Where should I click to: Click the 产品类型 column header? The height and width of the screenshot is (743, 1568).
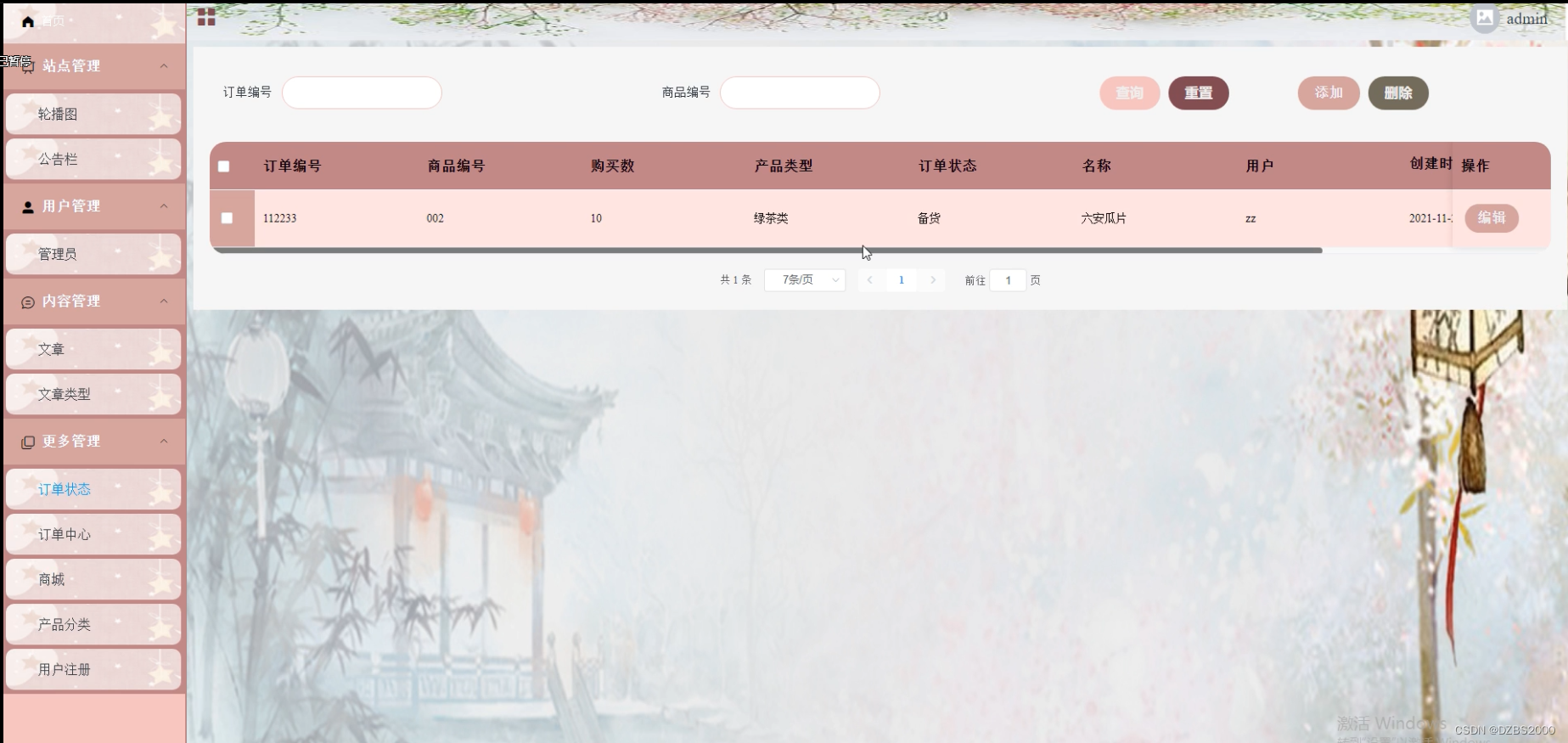click(784, 166)
